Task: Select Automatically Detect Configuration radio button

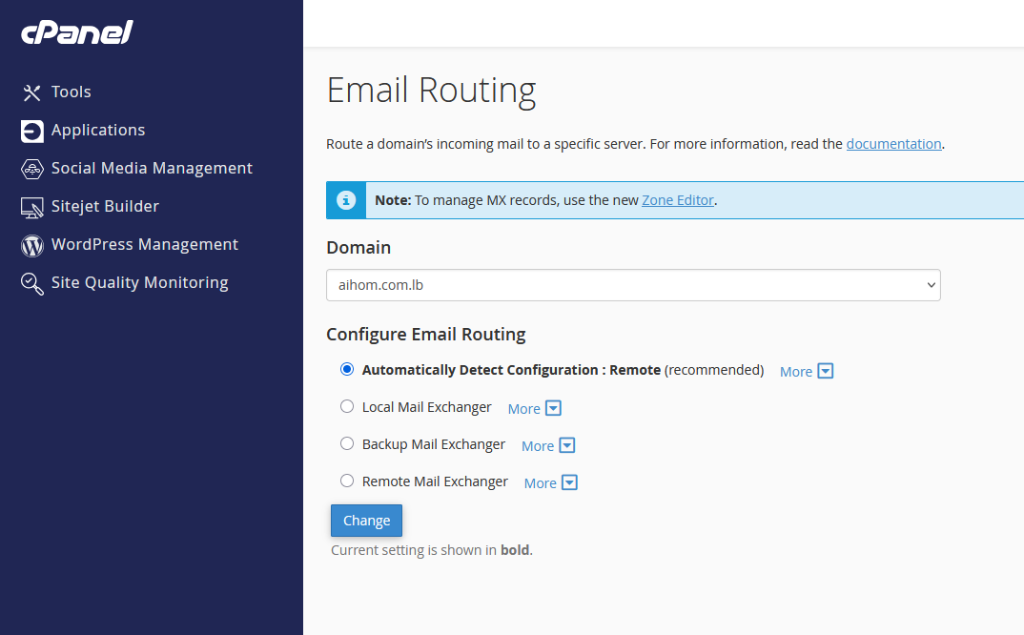Action: [347, 369]
